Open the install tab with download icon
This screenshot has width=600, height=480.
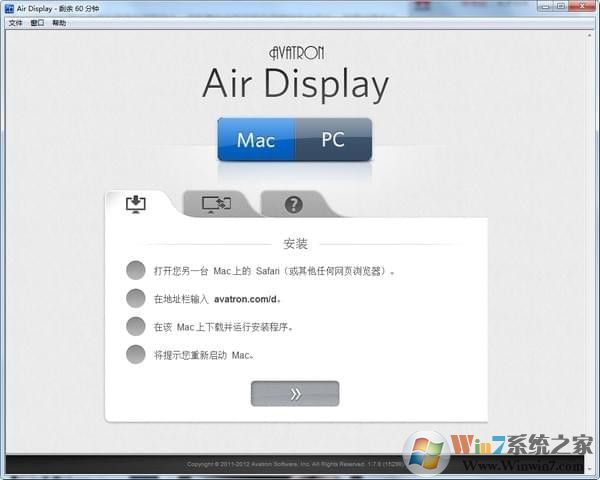[x=136, y=204]
